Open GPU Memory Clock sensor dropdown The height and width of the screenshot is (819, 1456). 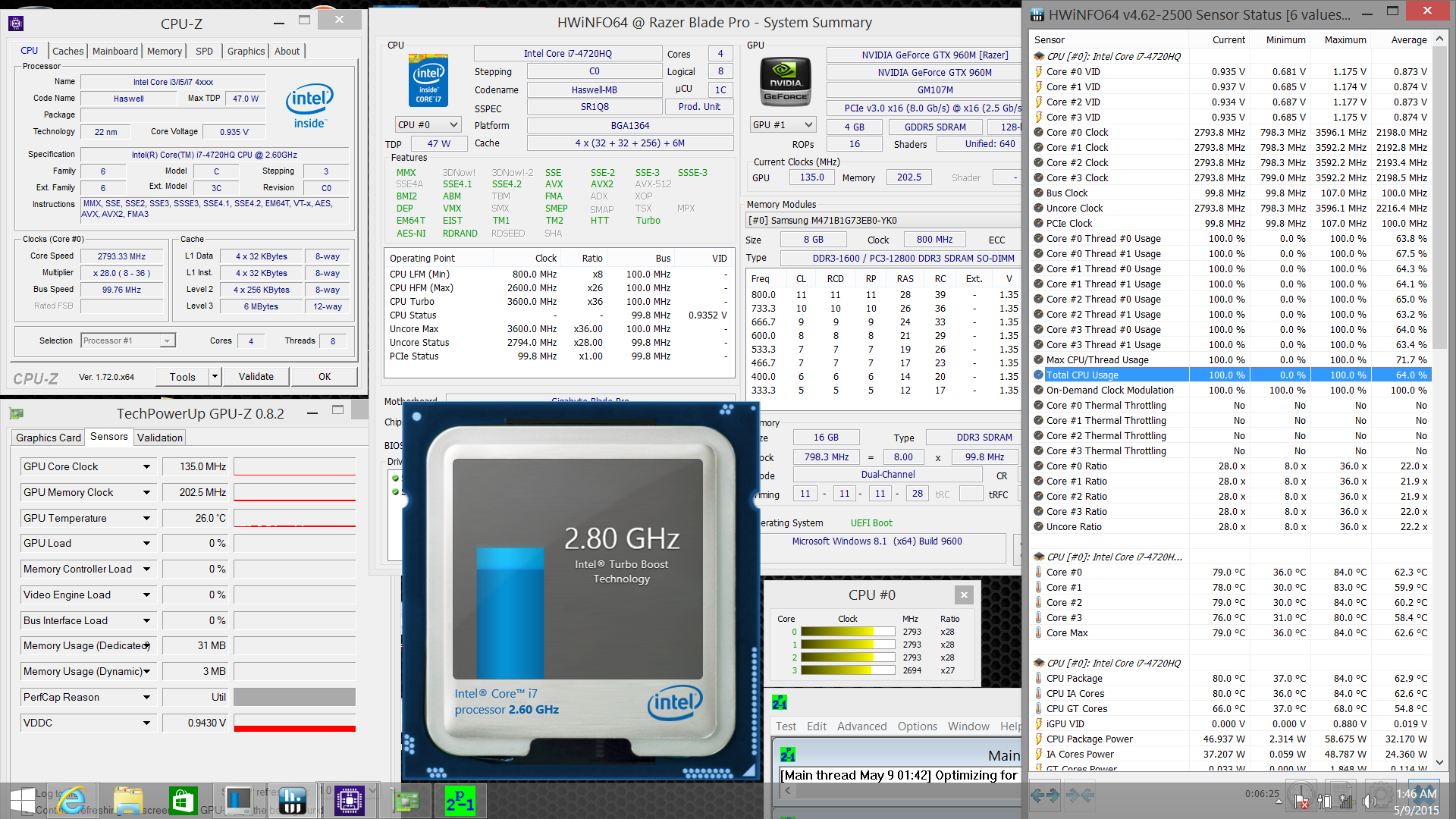(146, 492)
